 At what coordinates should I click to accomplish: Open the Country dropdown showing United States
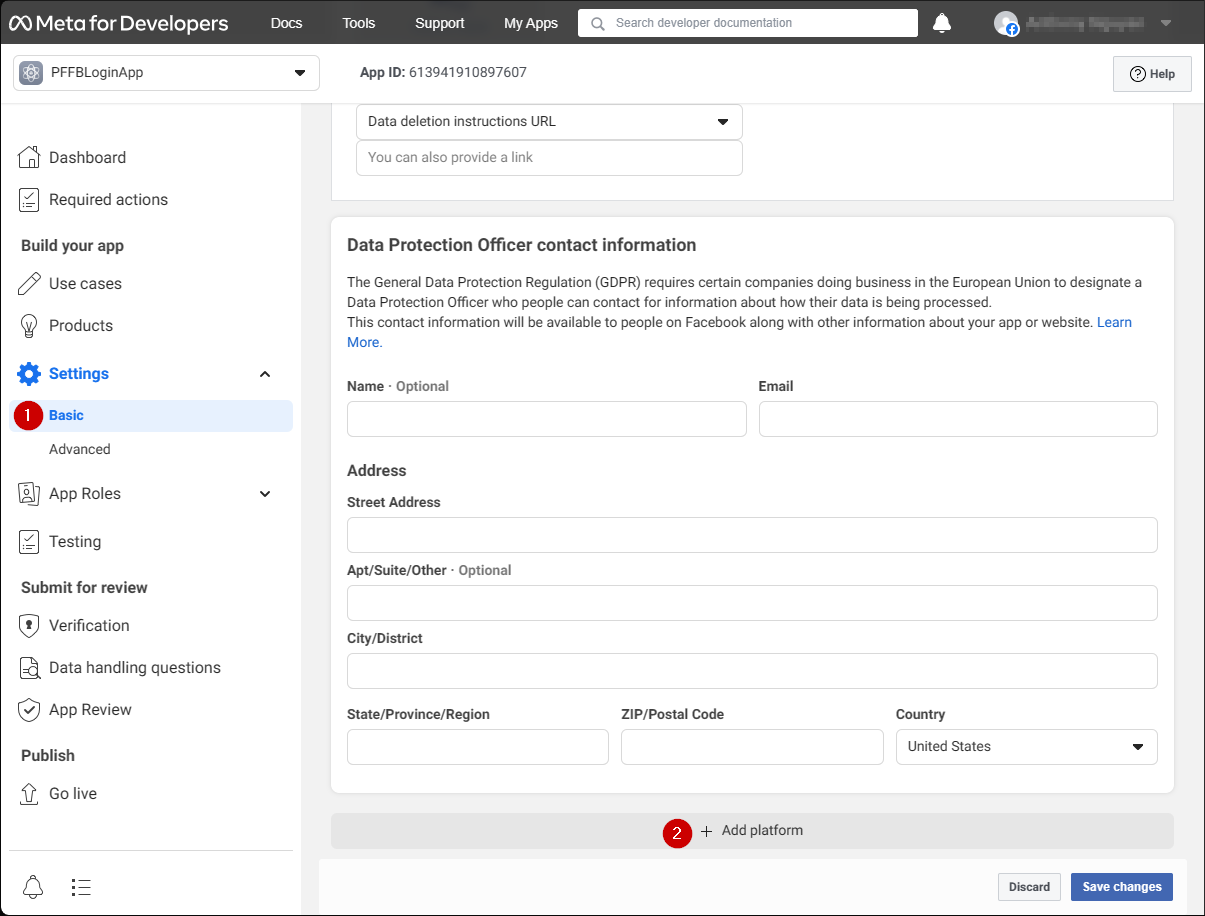(x=1026, y=746)
